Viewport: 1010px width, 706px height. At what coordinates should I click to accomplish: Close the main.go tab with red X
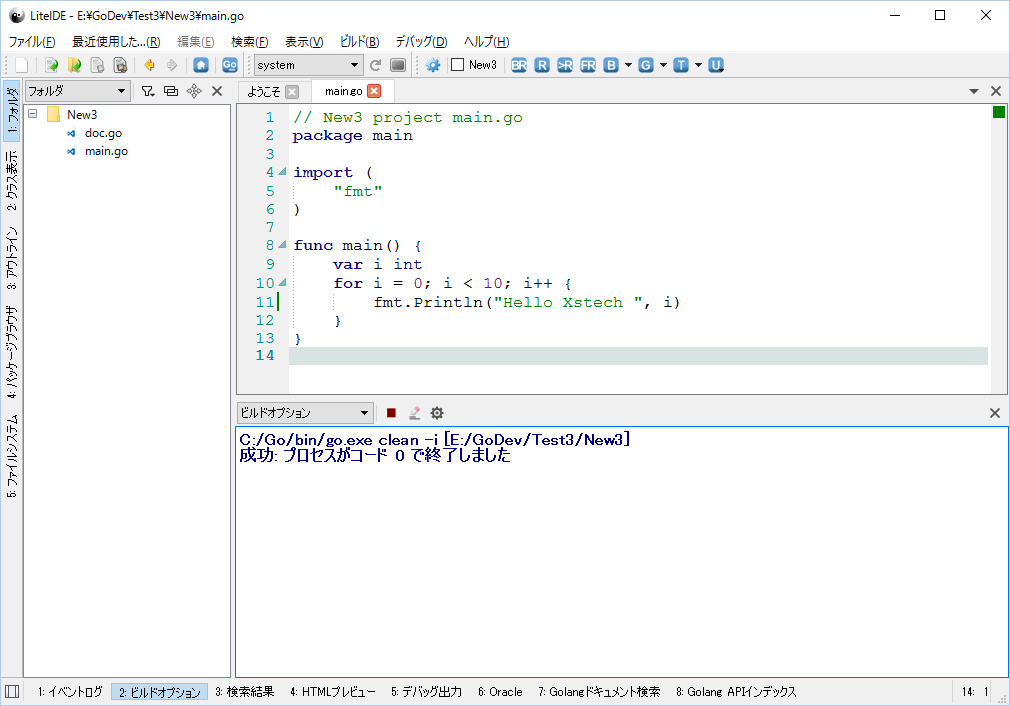[374, 91]
